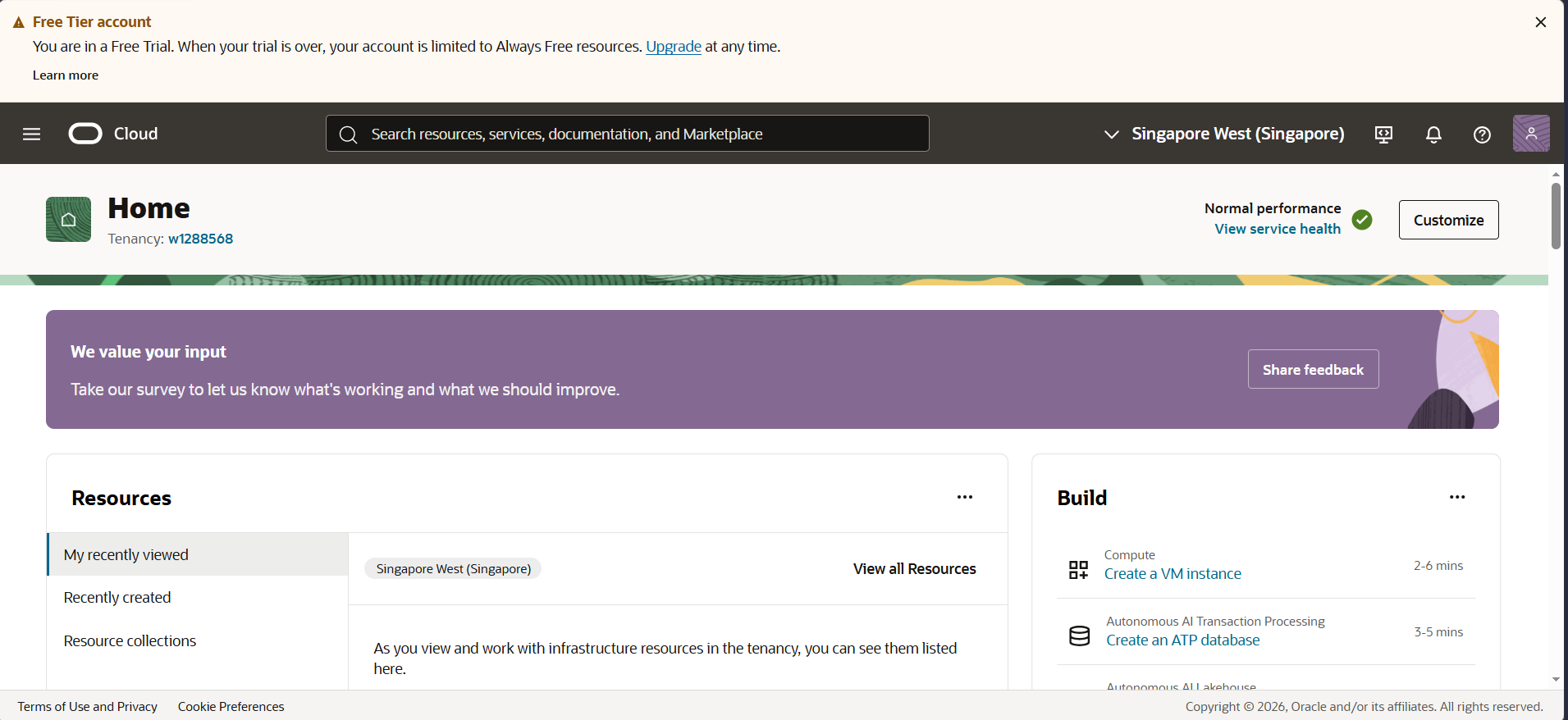This screenshot has height=720, width=1568.
Task: Click the Share feedback button
Action: pyautogui.click(x=1313, y=370)
